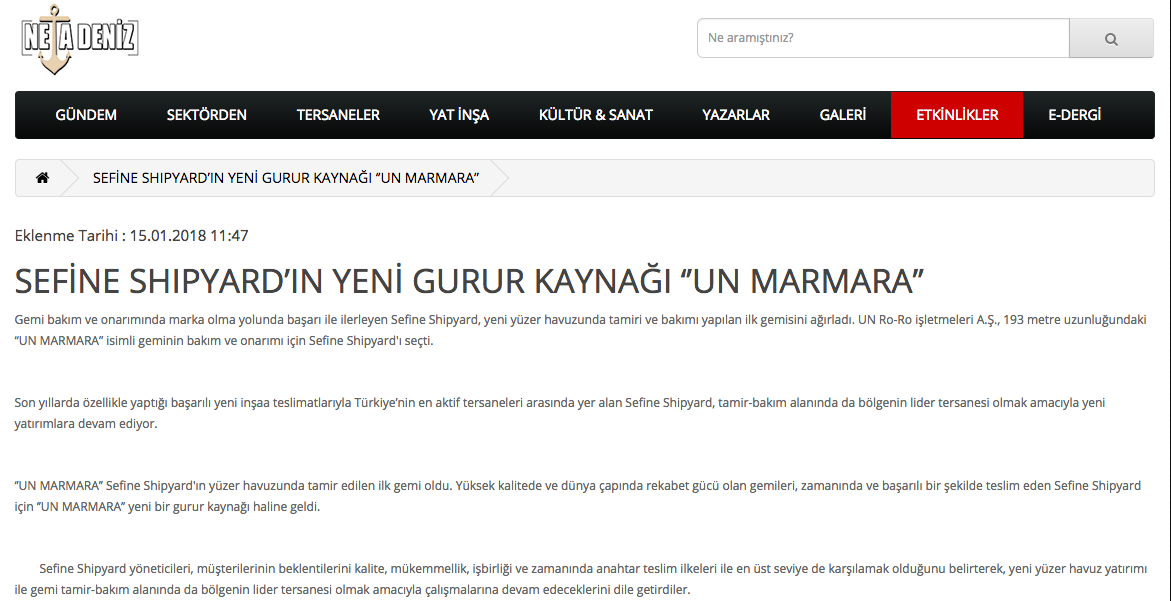Screen dimensions: 1171x601
Task: Open the GALERİ menu item
Action: click(842, 115)
